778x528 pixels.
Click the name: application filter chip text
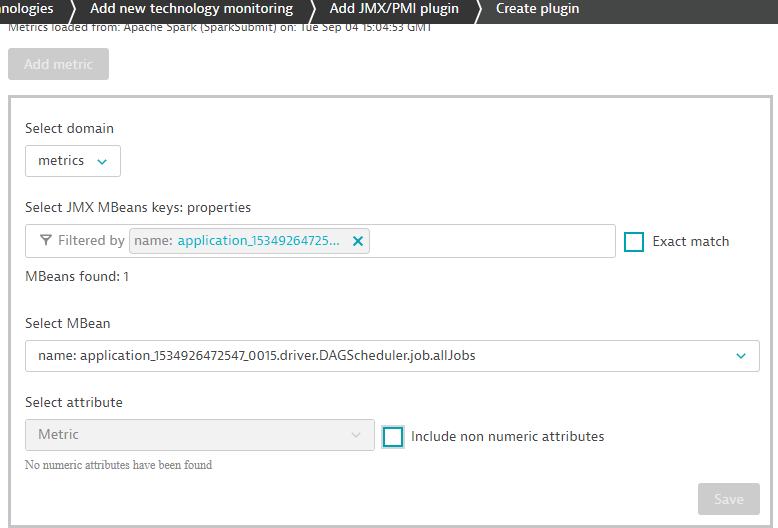click(x=240, y=241)
